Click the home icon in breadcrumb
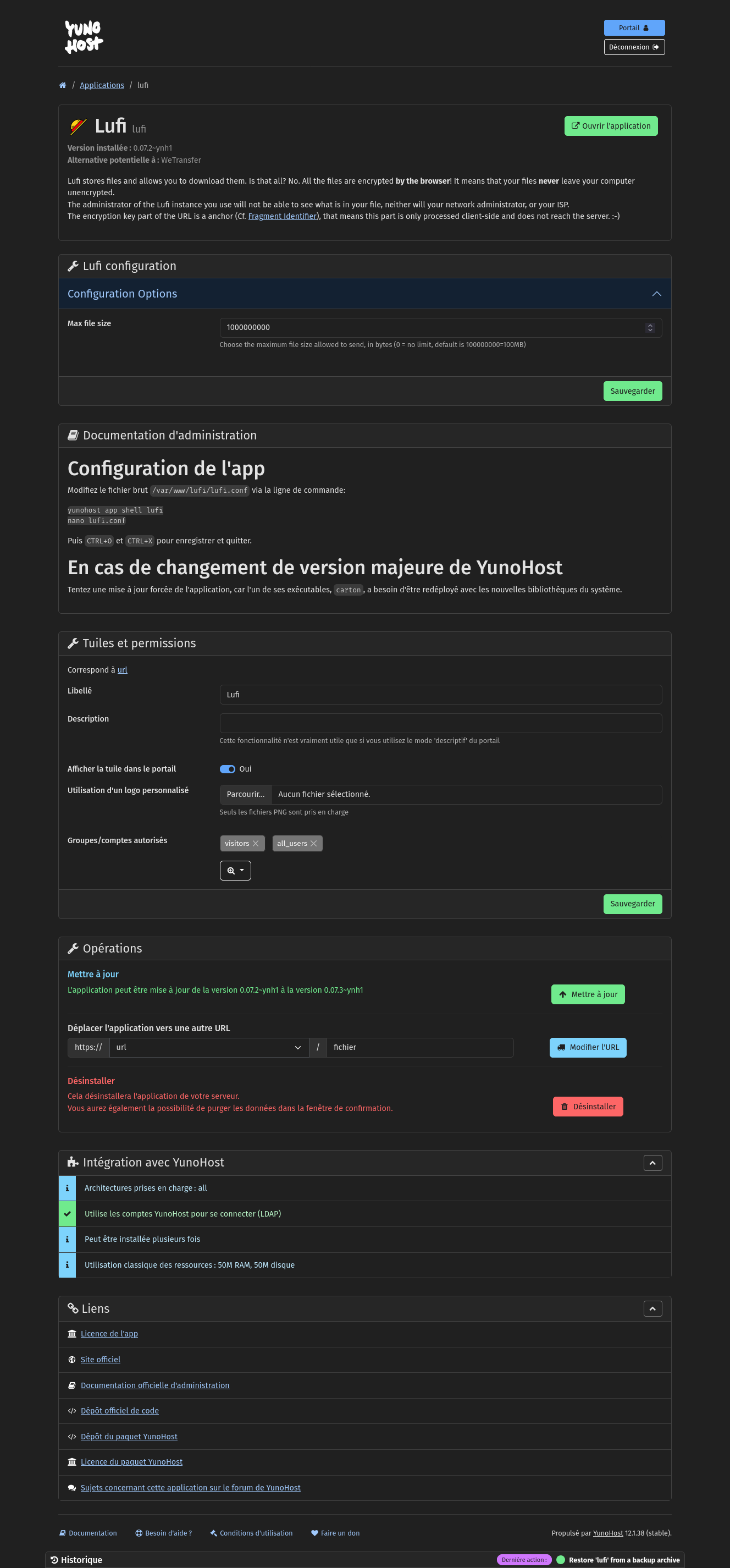The width and height of the screenshot is (730, 1568). click(x=62, y=85)
